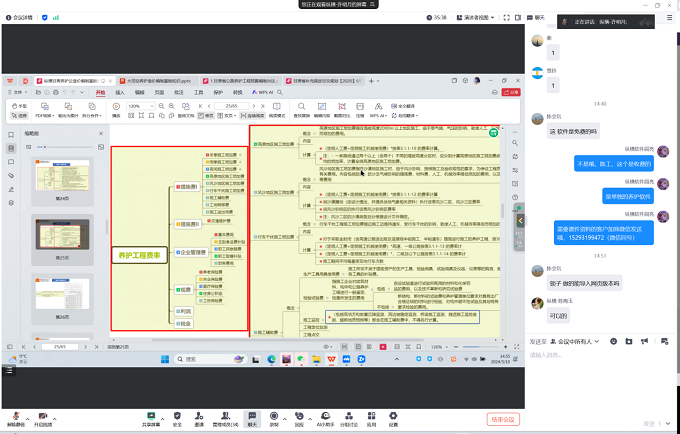Click the red End Meeting button

tap(504, 419)
